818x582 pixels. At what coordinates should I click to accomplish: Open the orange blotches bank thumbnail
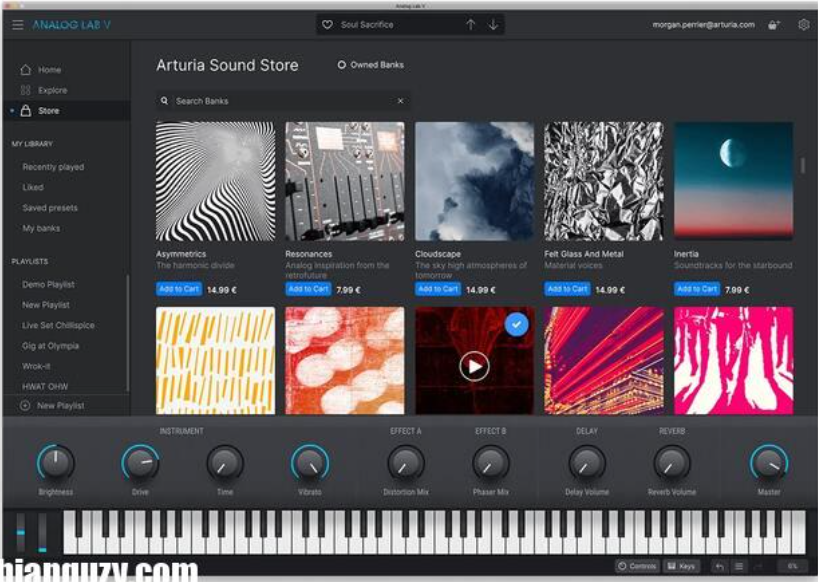pos(345,361)
